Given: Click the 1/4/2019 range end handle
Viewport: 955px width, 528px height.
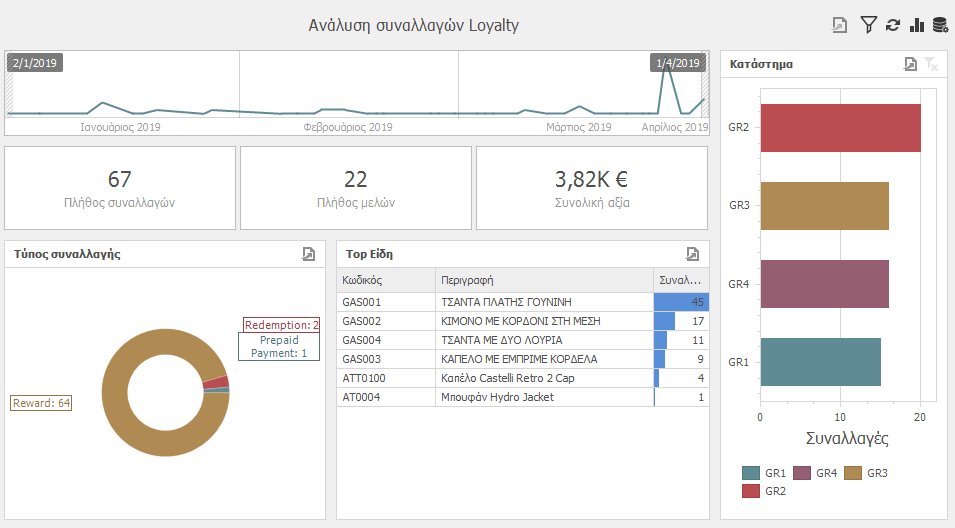Looking at the screenshot, I should coord(678,63).
